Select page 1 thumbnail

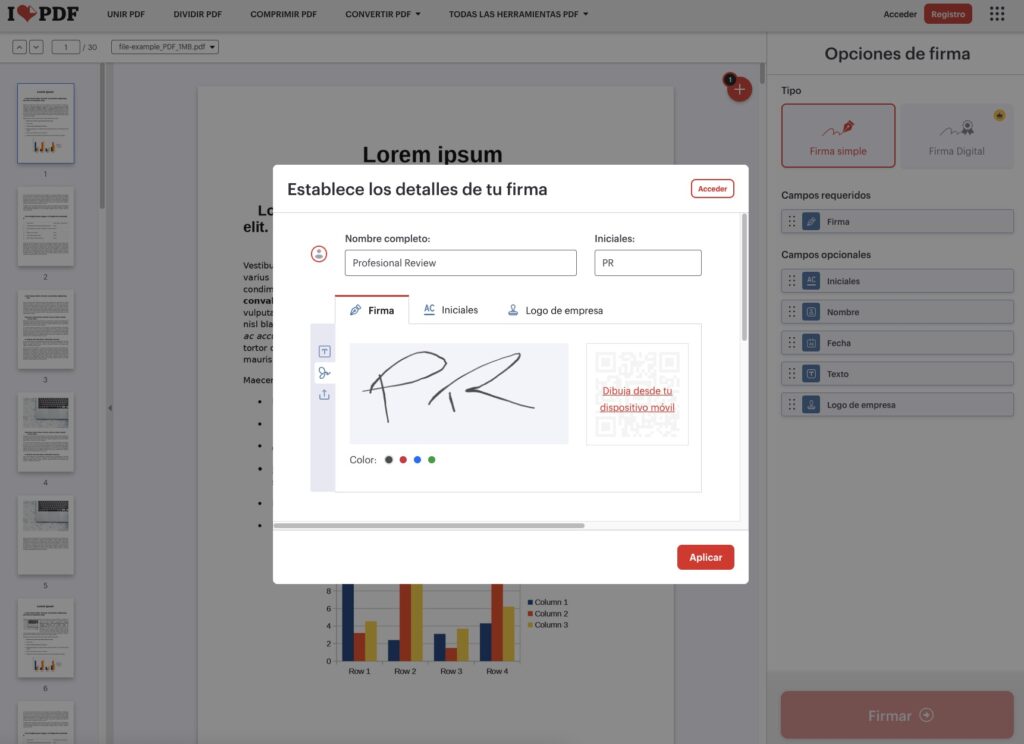[x=46, y=123]
